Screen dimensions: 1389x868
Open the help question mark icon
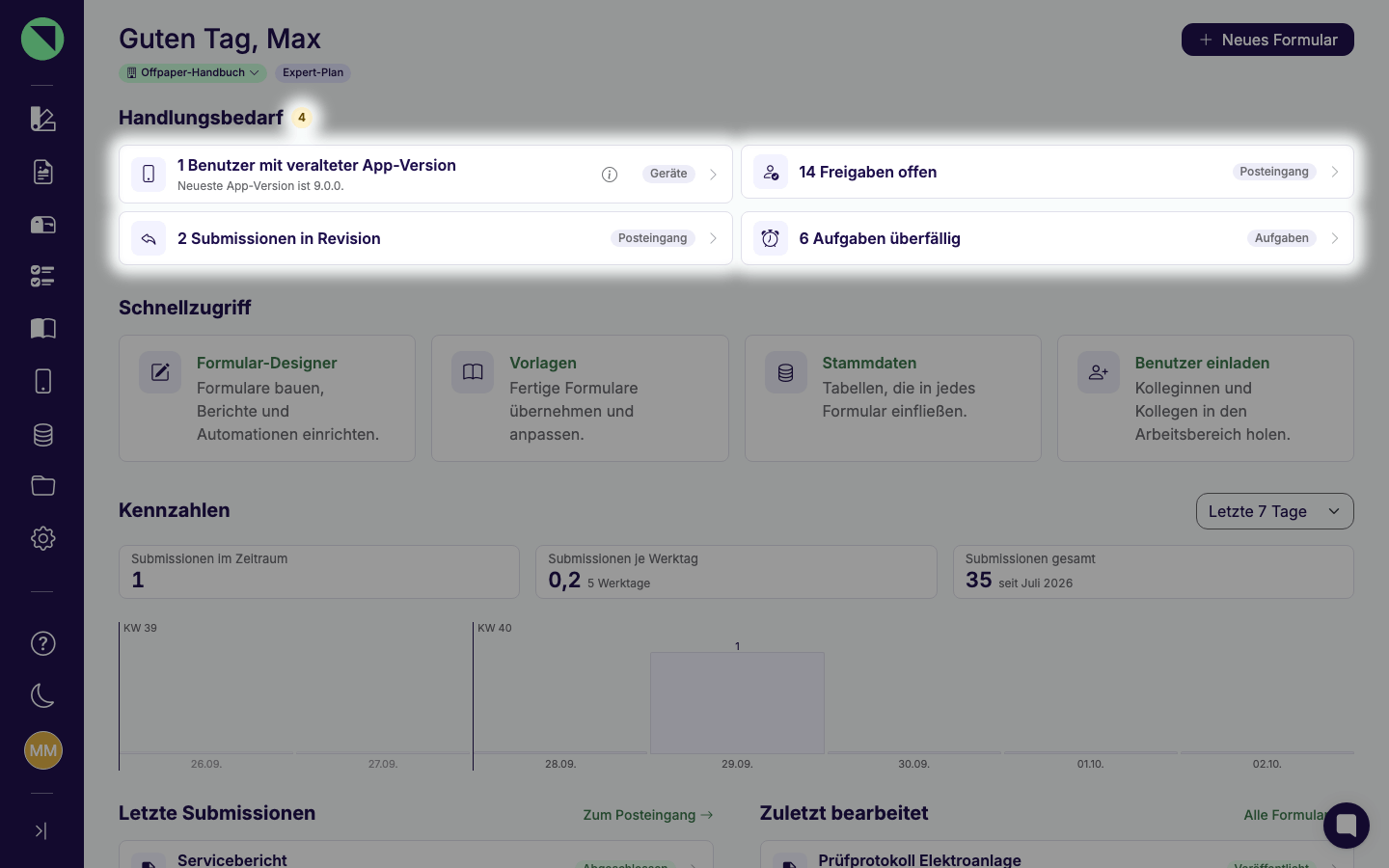[42, 643]
